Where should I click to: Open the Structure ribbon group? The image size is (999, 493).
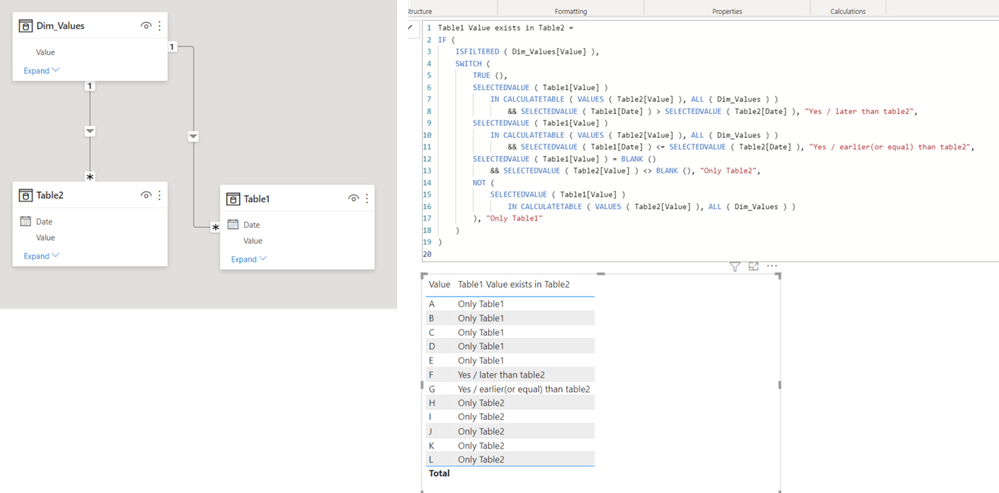pyautogui.click(x=418, y=11)
